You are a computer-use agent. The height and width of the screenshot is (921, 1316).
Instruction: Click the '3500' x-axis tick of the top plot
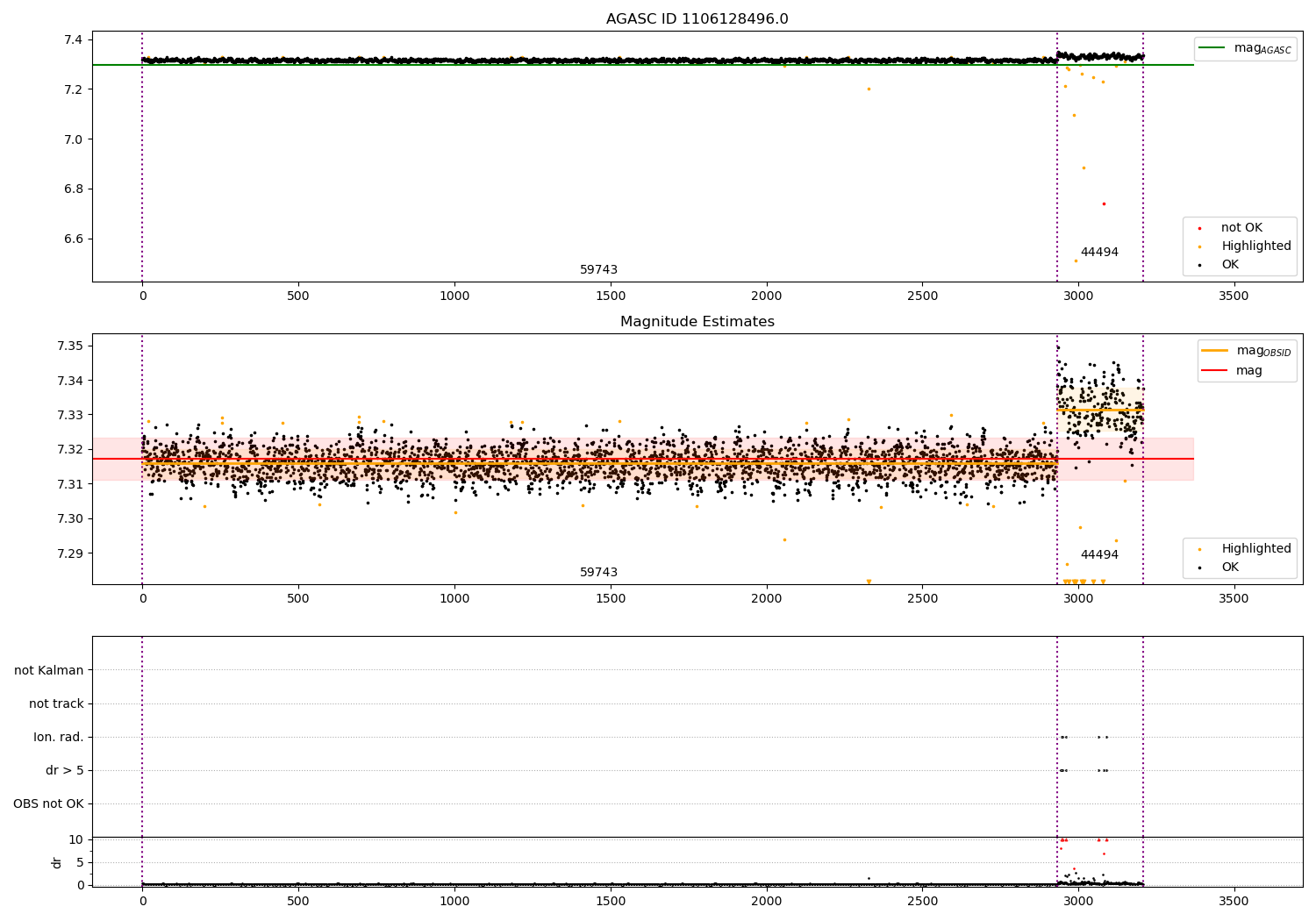point(1234,296)
